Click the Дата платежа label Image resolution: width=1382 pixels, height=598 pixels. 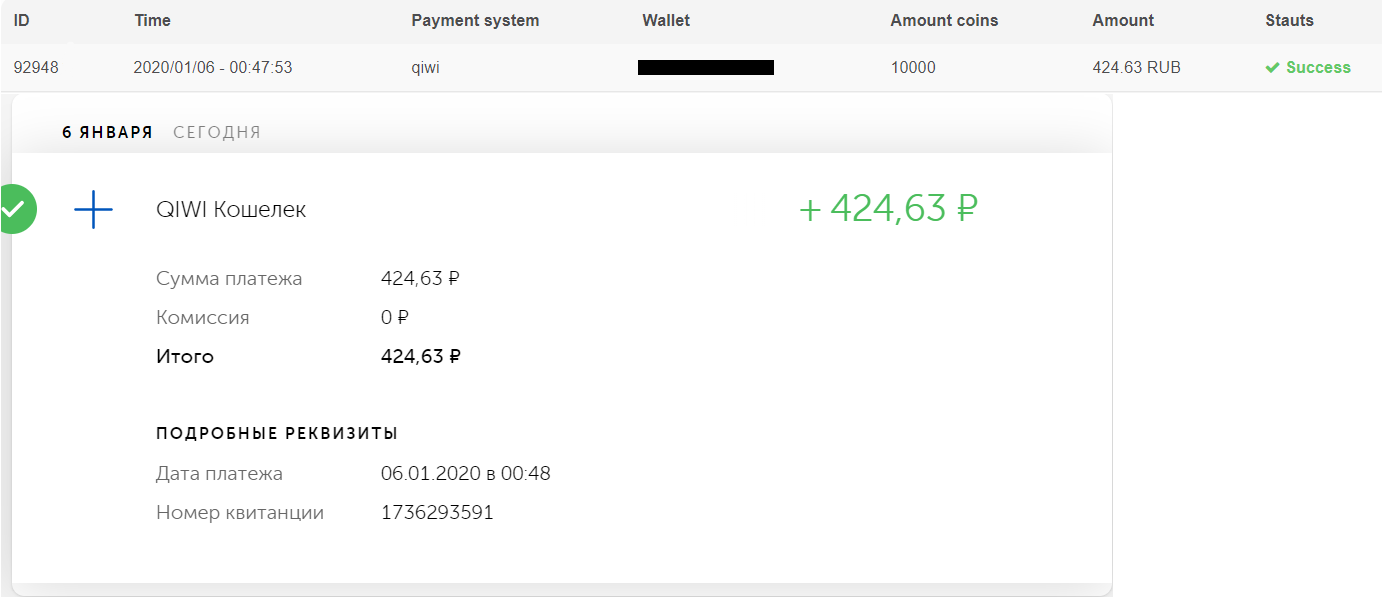(219, 474)
